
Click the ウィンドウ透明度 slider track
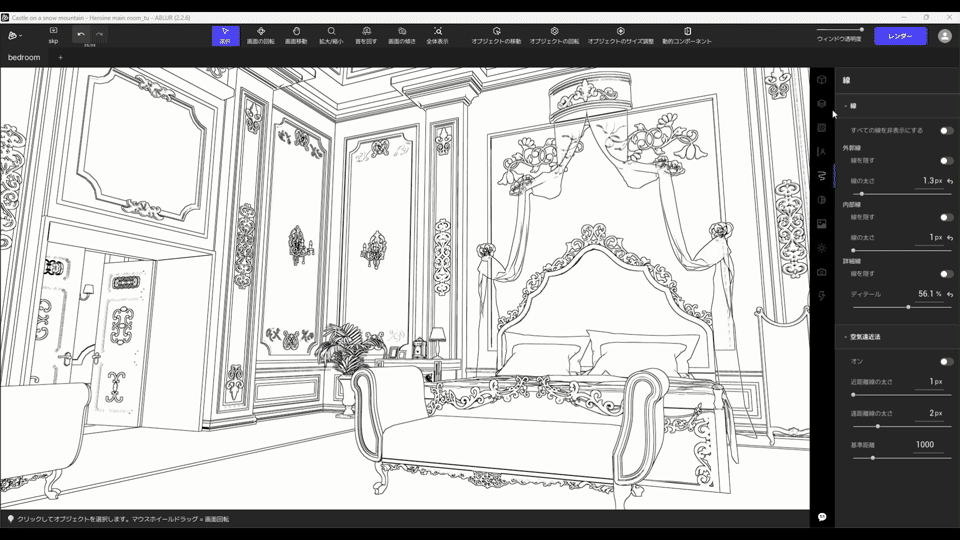839,29
